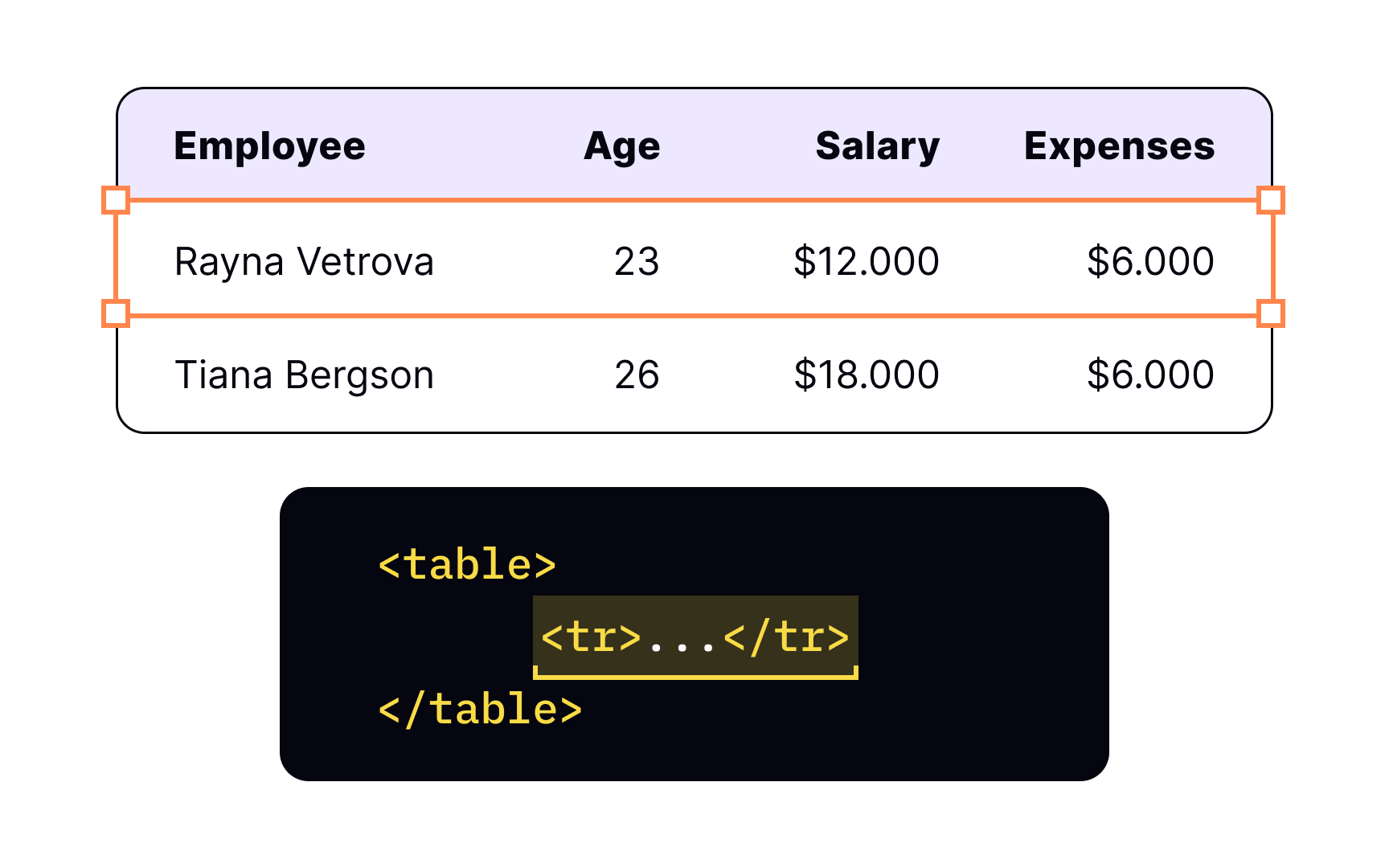Click the top-right orange selection handle
1389x868 pixels.
coord(1271,200)
